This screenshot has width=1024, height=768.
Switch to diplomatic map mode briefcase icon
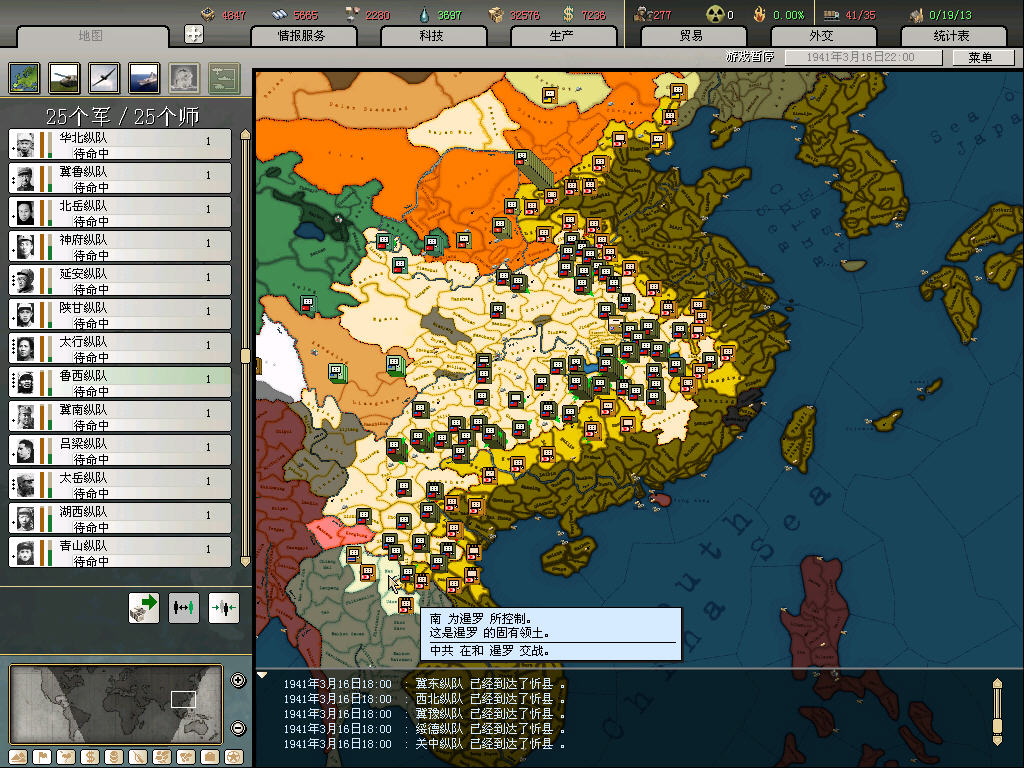tap(210, 757)
